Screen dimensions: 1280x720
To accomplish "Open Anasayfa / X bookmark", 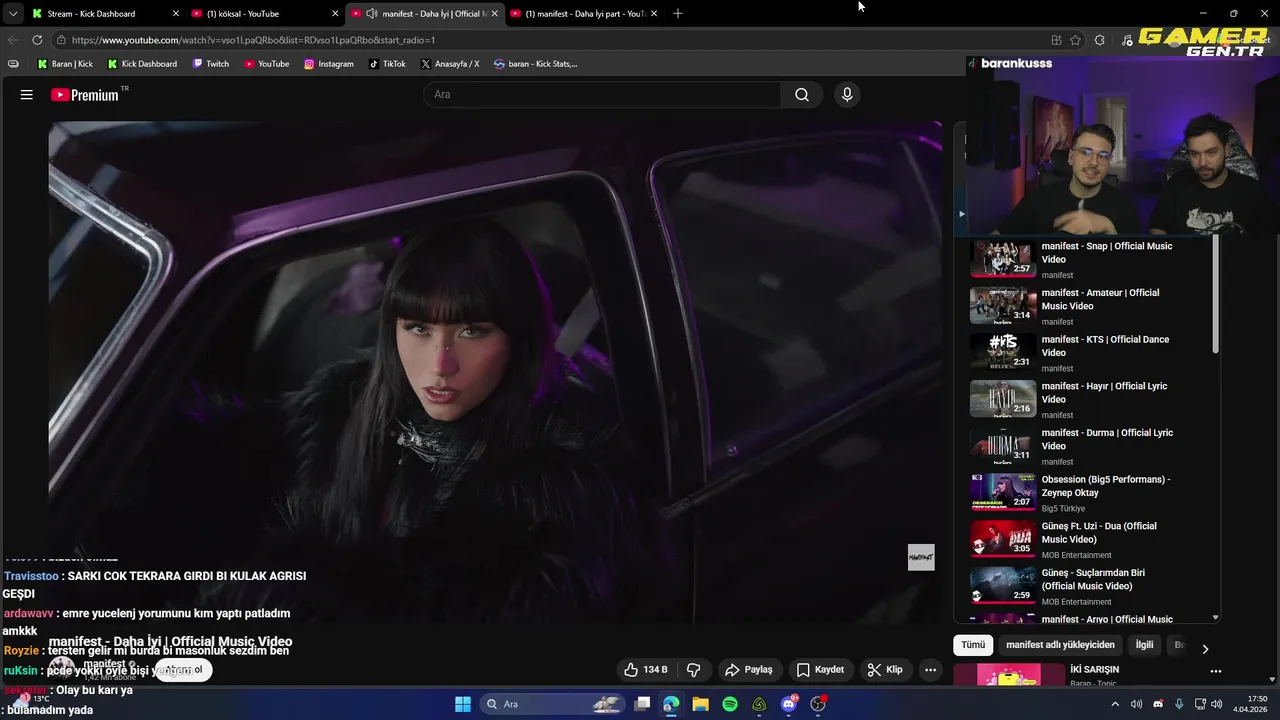I will tap(450, 64).
